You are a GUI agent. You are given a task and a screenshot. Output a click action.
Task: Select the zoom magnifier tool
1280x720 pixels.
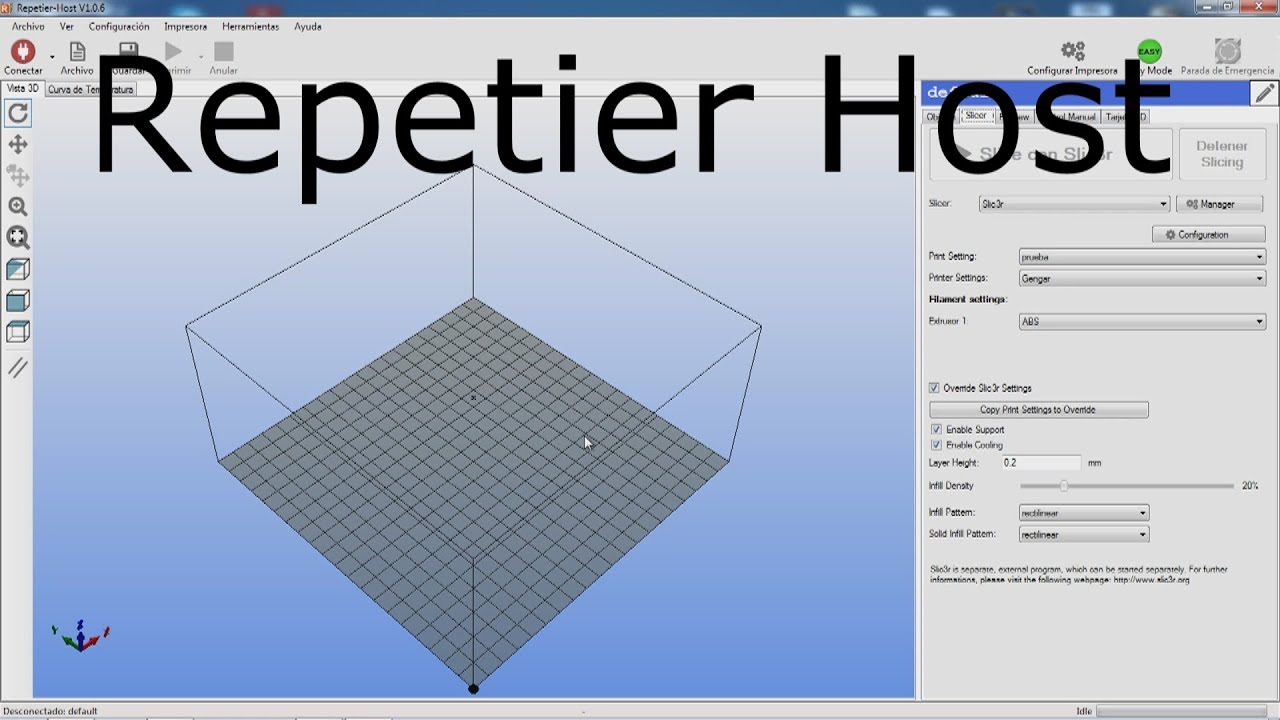(18, 207)
